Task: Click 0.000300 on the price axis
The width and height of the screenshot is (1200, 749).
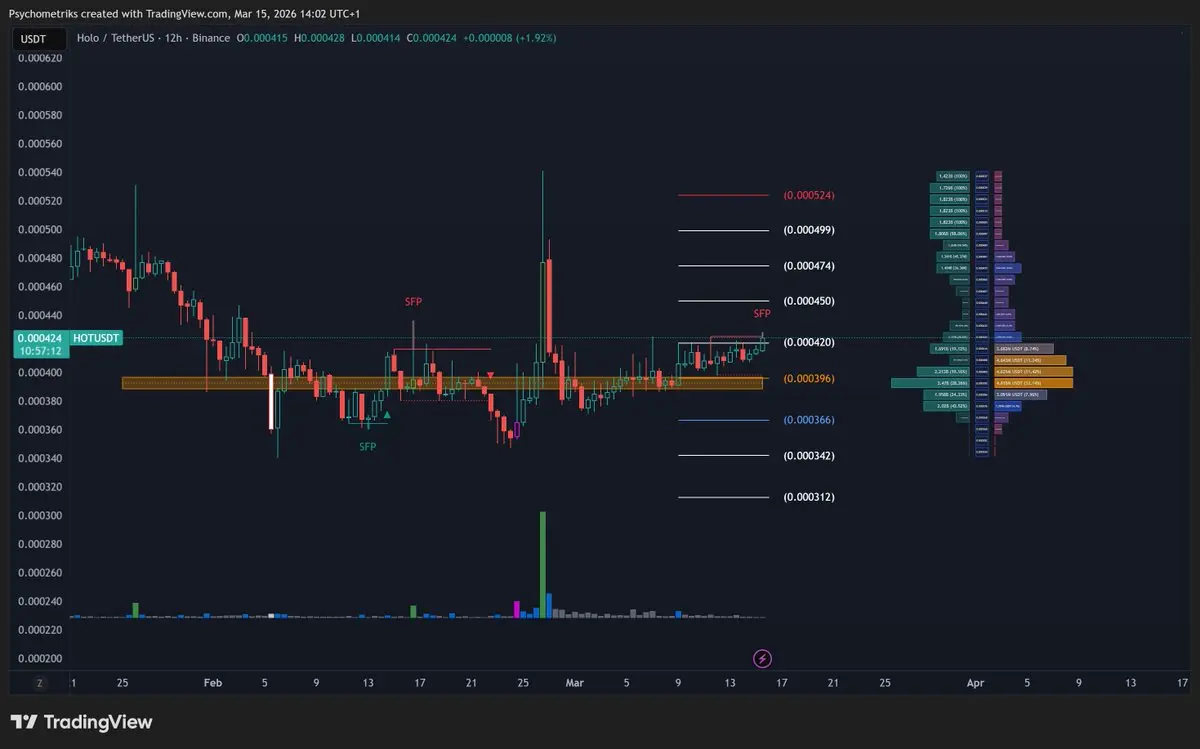Action: 40,516
